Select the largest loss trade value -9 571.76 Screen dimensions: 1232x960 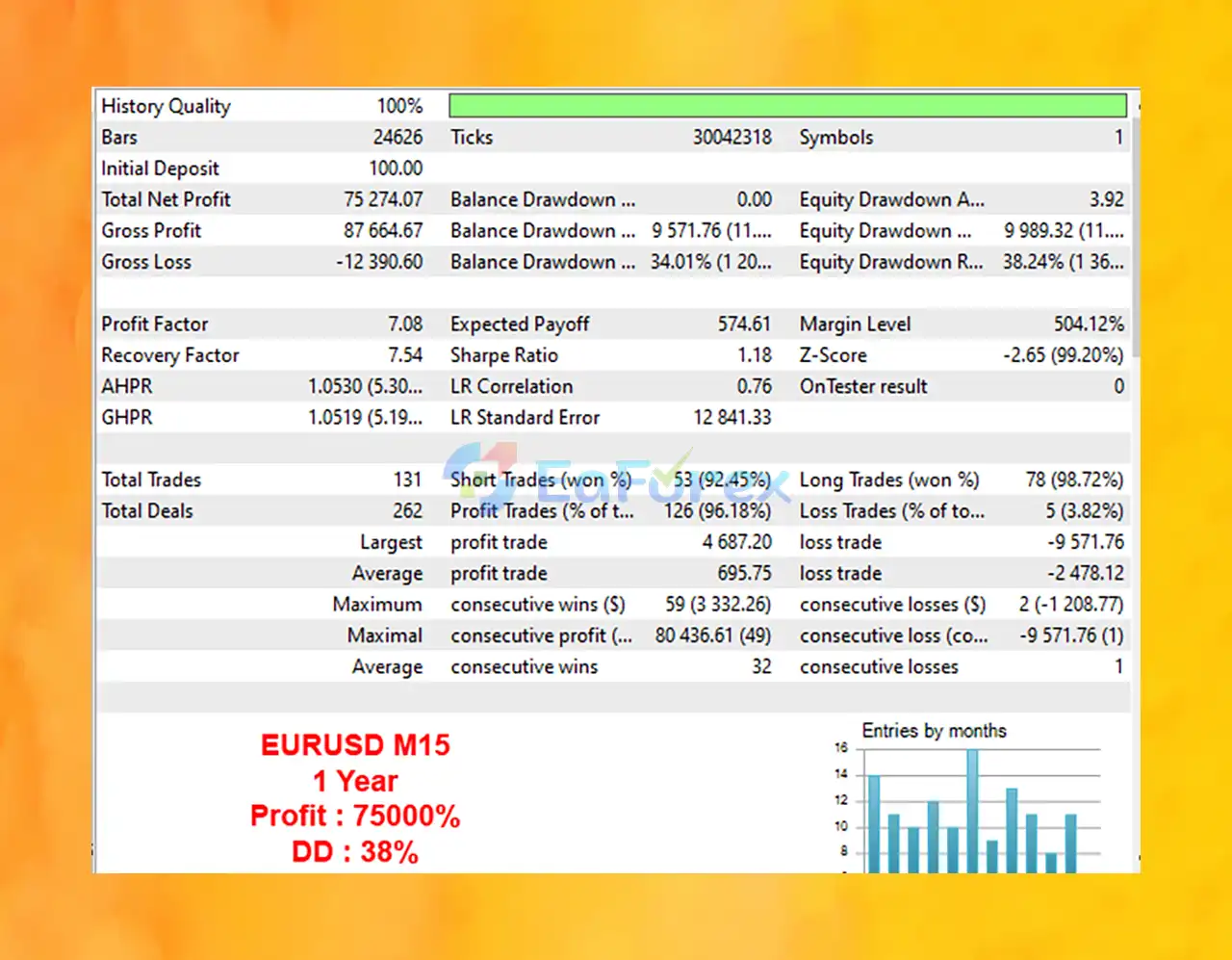[x=1086, y=542]
